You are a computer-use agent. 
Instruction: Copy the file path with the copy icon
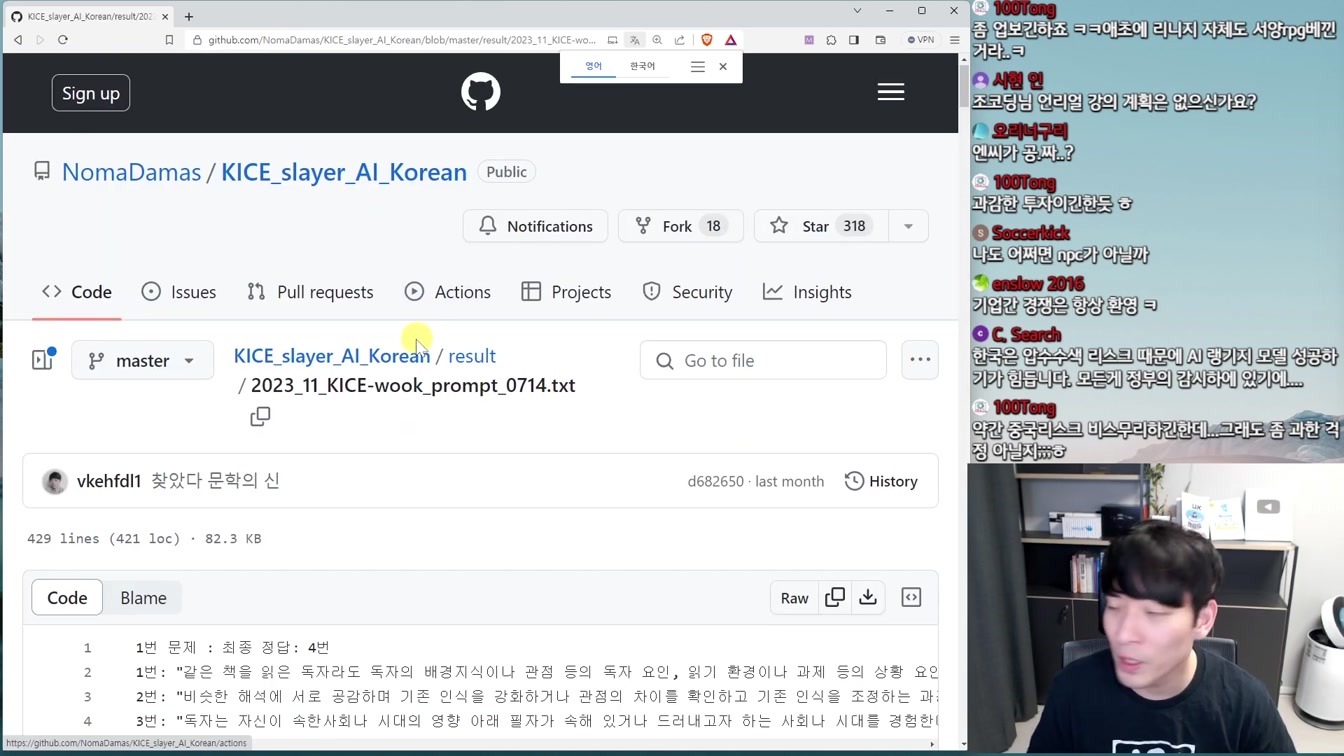coord(260,416)
